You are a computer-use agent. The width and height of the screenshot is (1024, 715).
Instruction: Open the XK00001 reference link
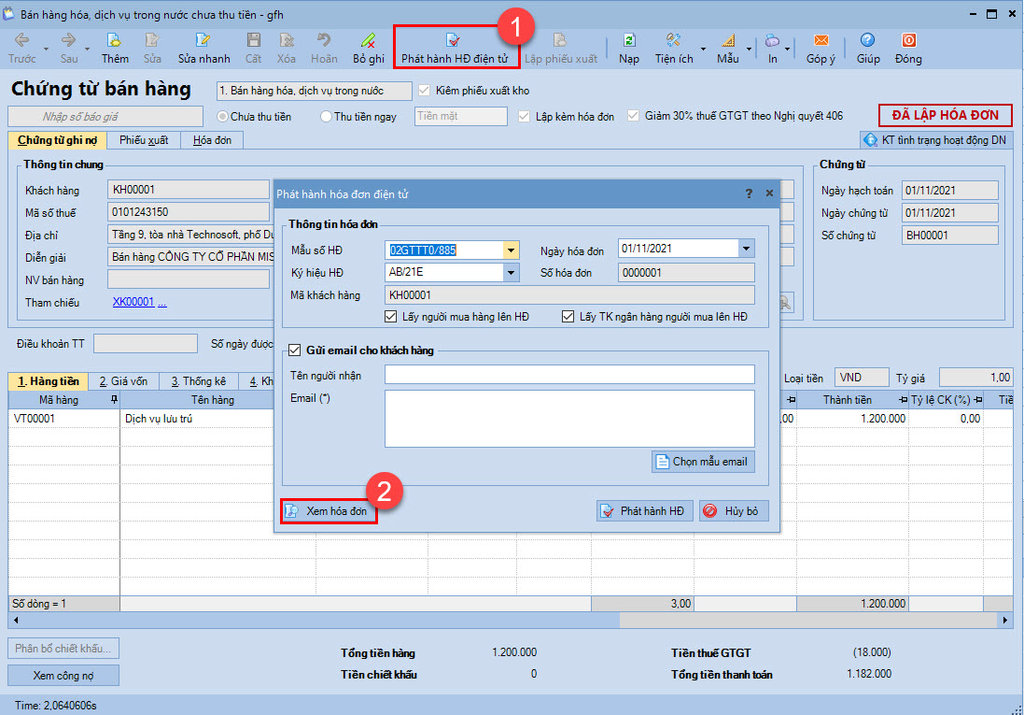pyautogui.click(x=133, y=302)
